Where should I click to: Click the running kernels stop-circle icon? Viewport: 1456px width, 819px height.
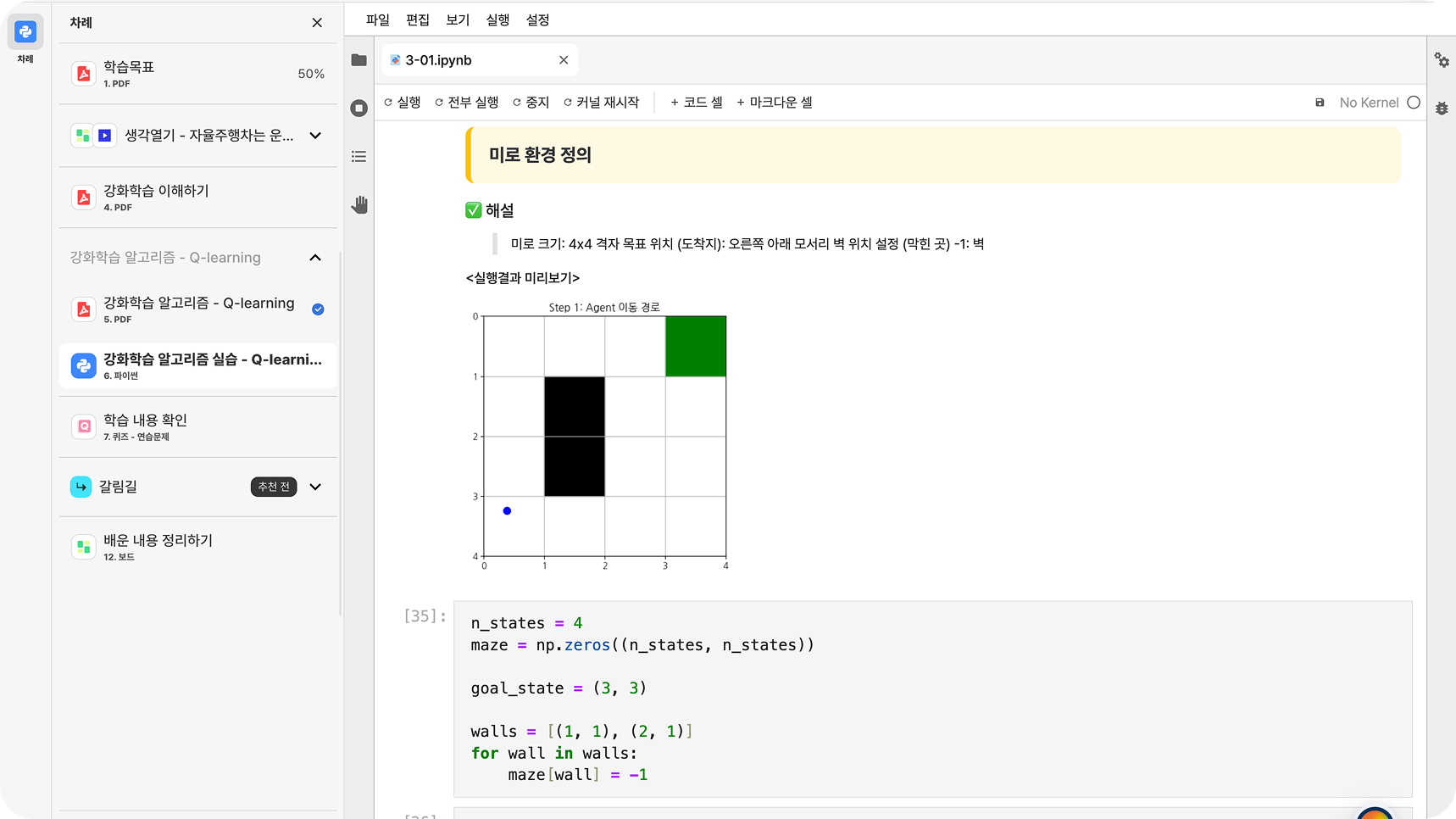click(x=359, y=109)
